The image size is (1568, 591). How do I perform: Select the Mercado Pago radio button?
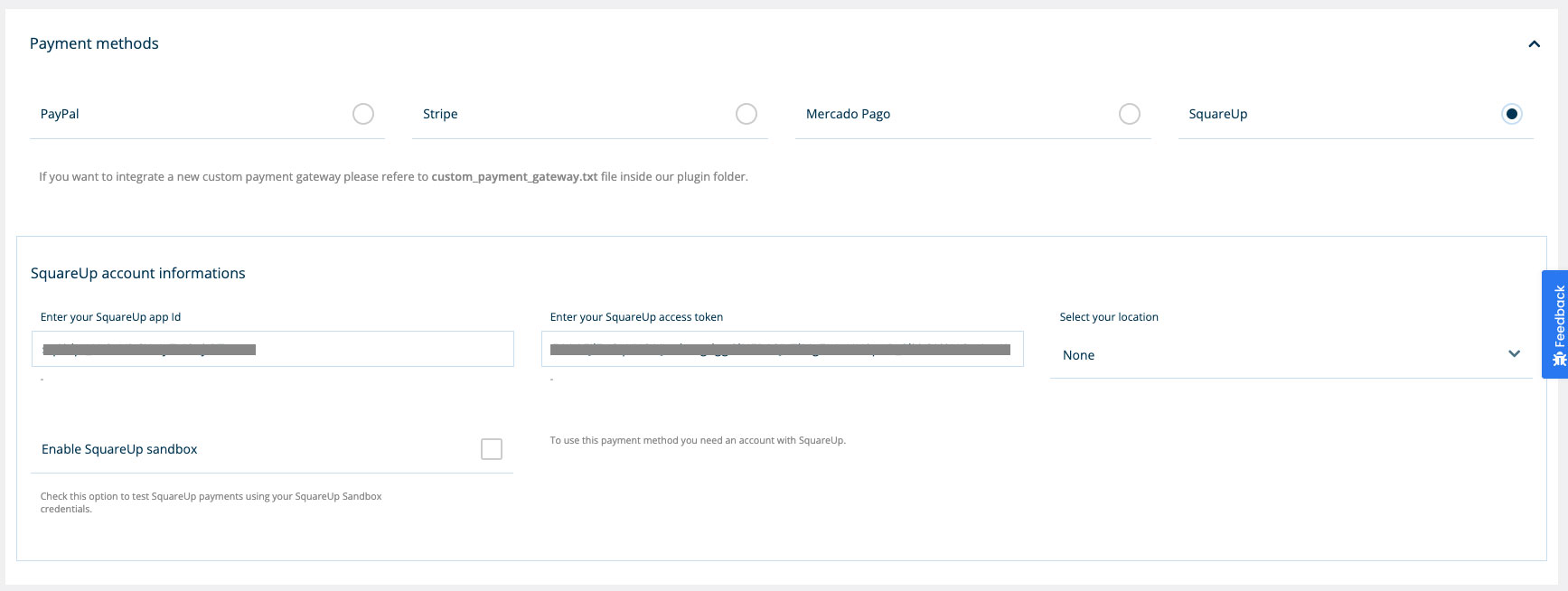coord(1130,114)
